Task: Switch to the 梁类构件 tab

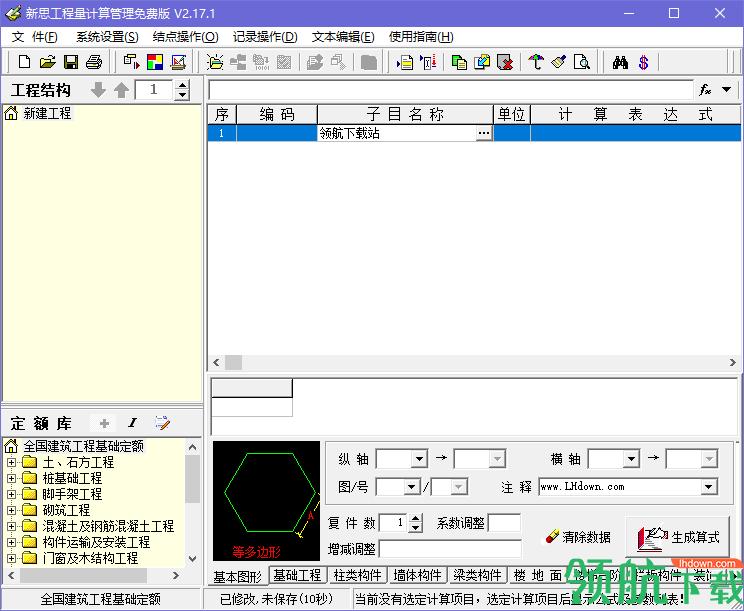Action: pos(477,575)
